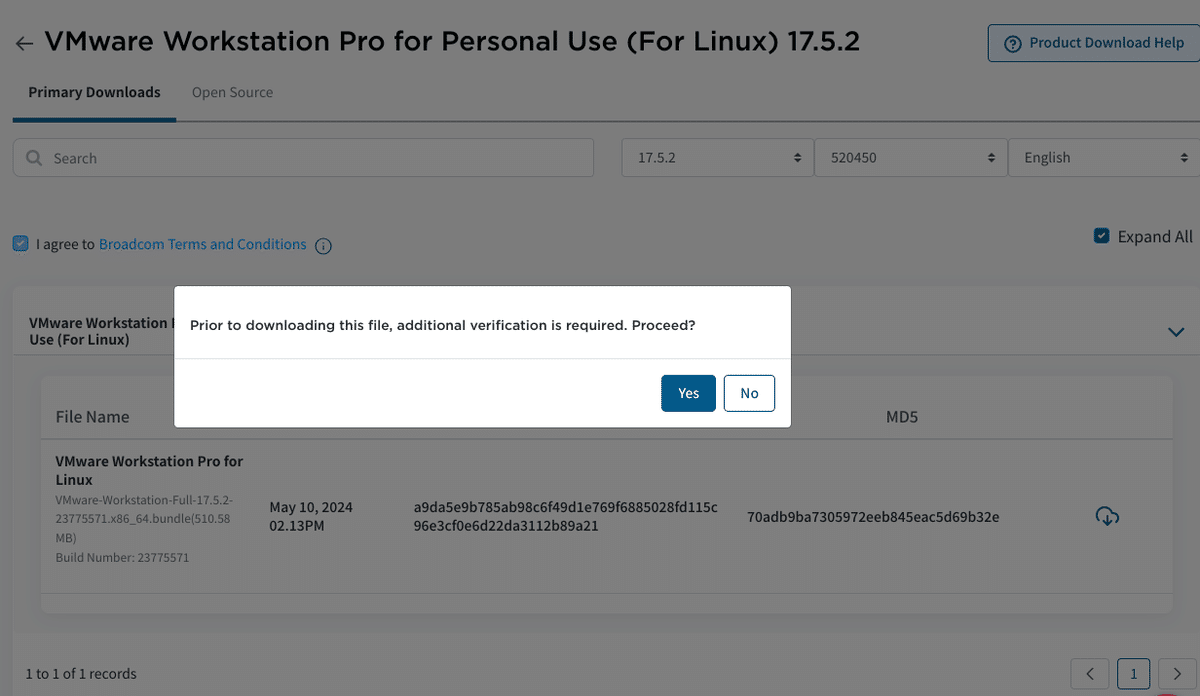The image size is (1200, 696).
Task: Open the 520450 release dropdown
Action: pos(911,158)
